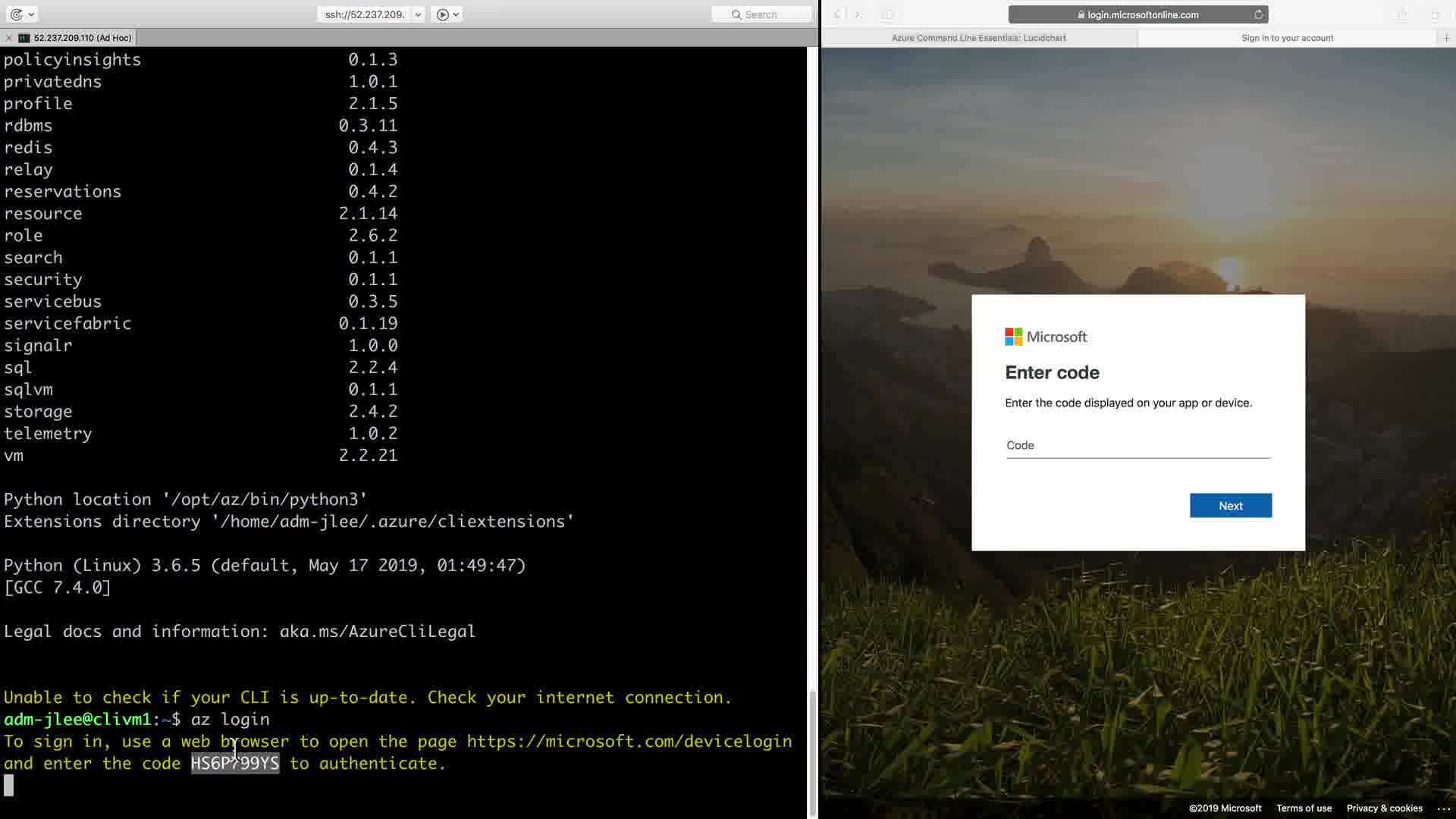
Task: Focus the Code input field
Action: point(1137,446)
